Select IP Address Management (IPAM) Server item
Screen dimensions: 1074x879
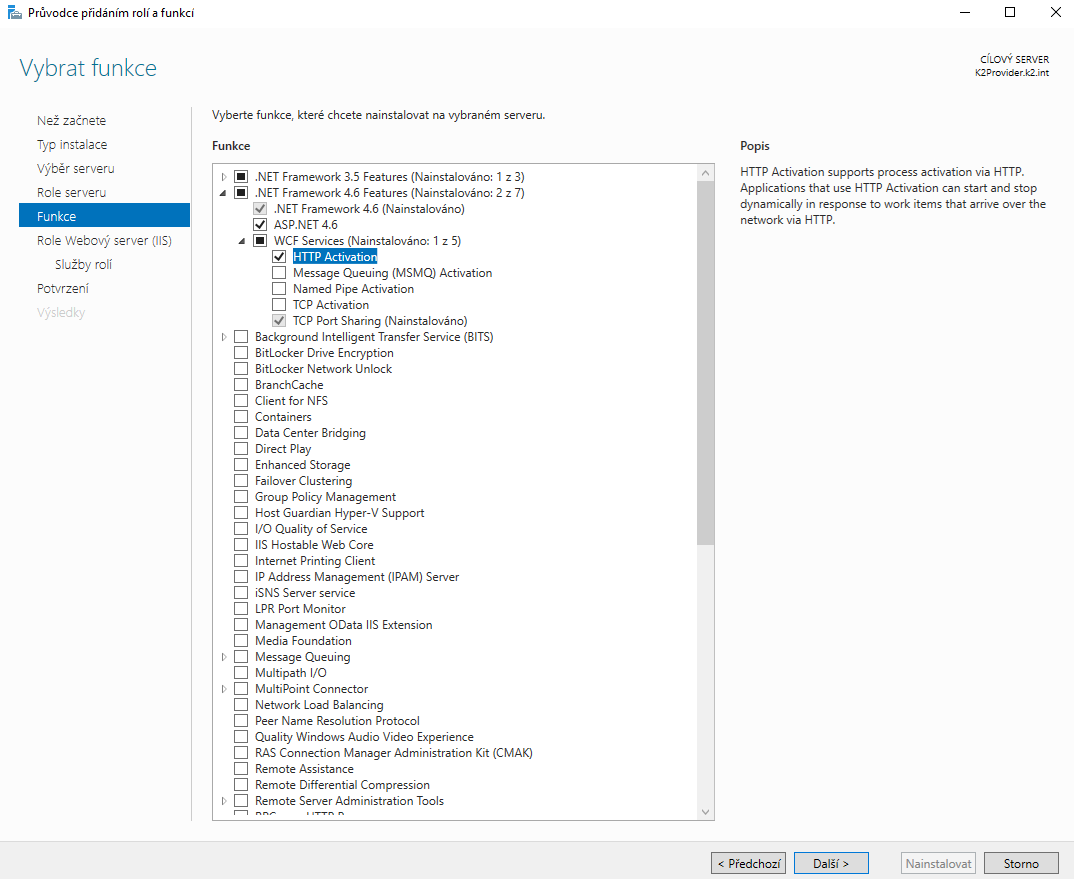tap(357, 577)
